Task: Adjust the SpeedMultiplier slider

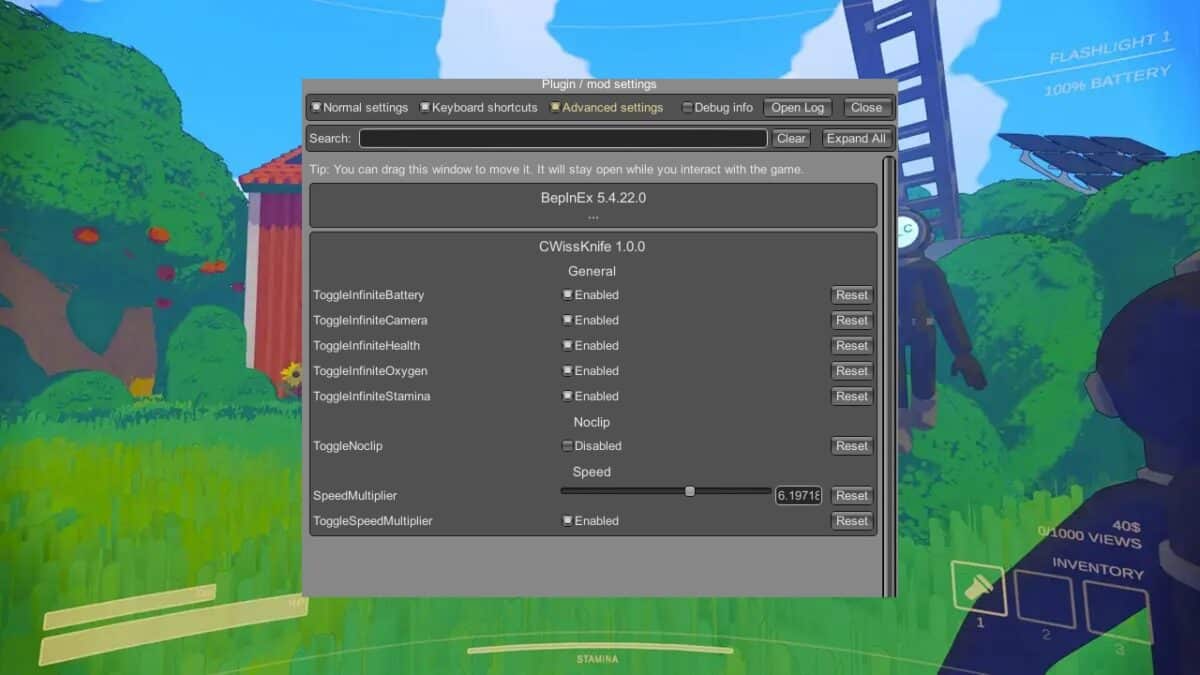Action: coord(689,491)
